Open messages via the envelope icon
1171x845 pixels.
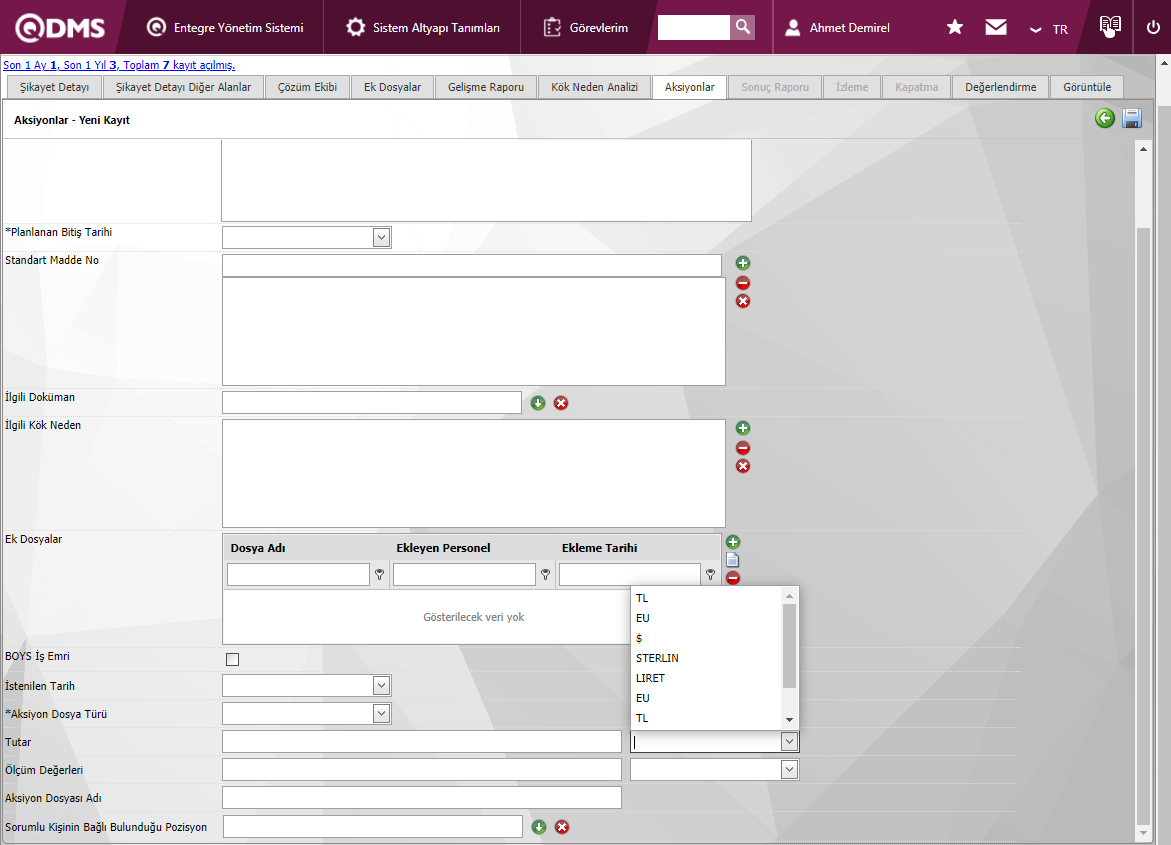pyautogui.click(x=996, y=28)
